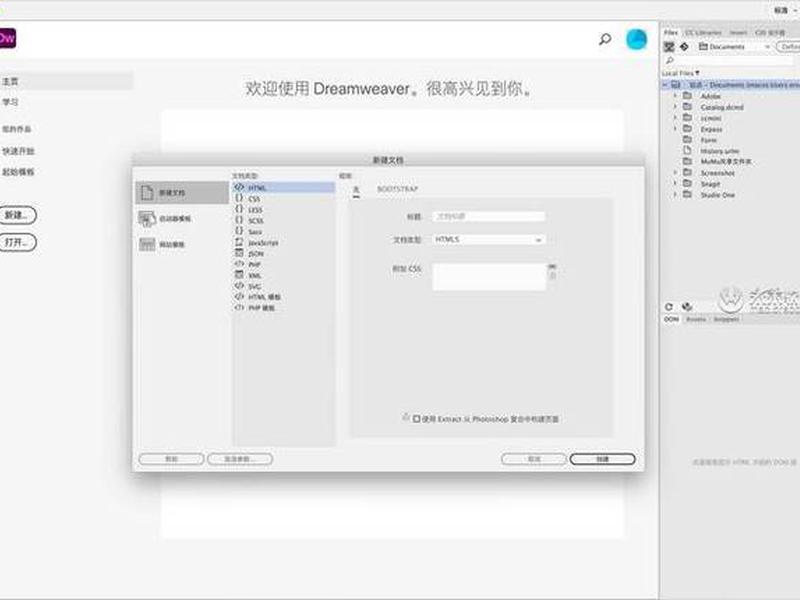Switch to the Assets tab
Screen dimensions: 800x600
coord(696,319)
